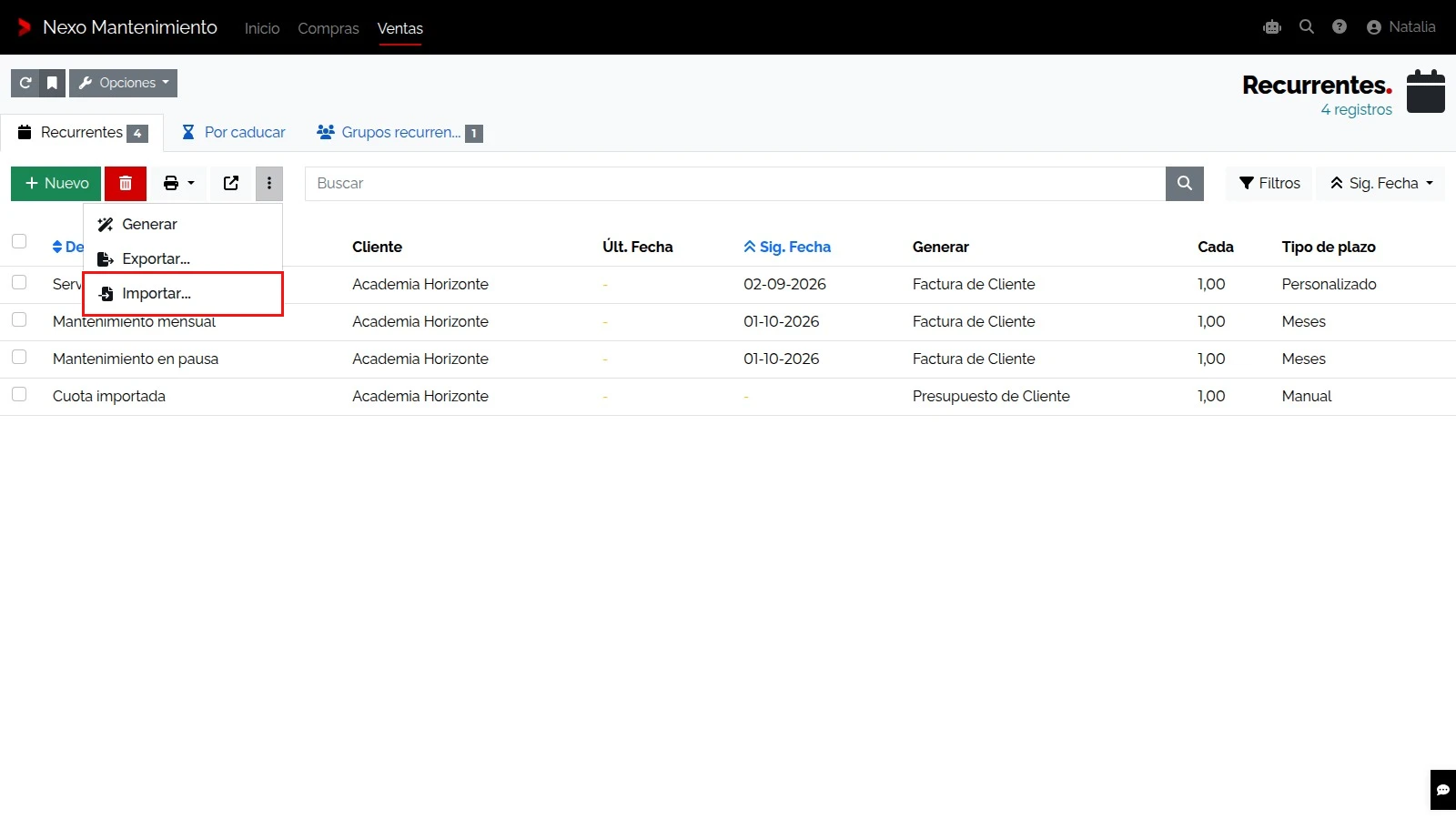The height and width of the screenshot is (819, 1456).
Task: Open the Filtros button
Action: (1269, 184)
